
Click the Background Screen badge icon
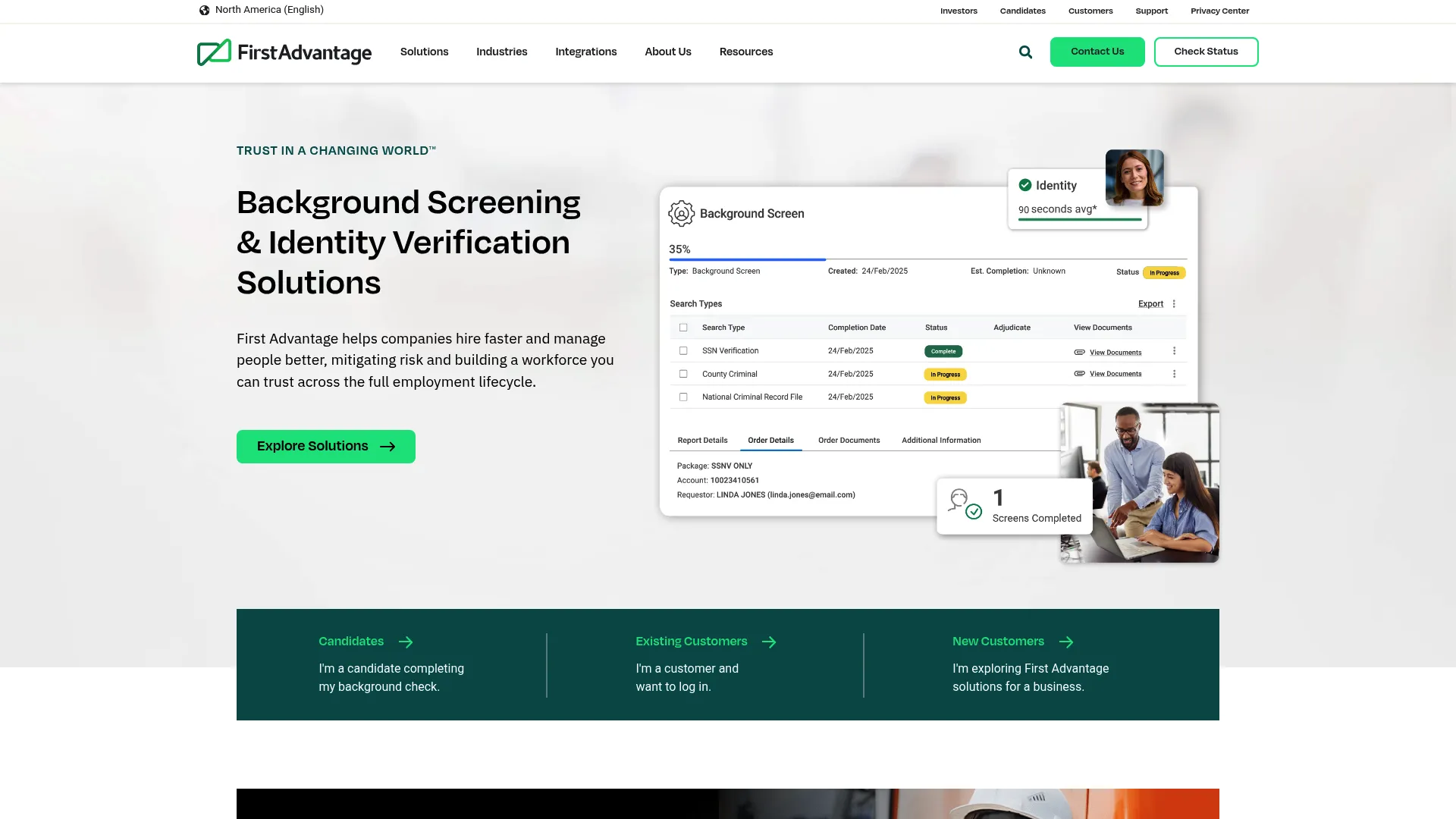pyautogui.click(x=681, y=214)
